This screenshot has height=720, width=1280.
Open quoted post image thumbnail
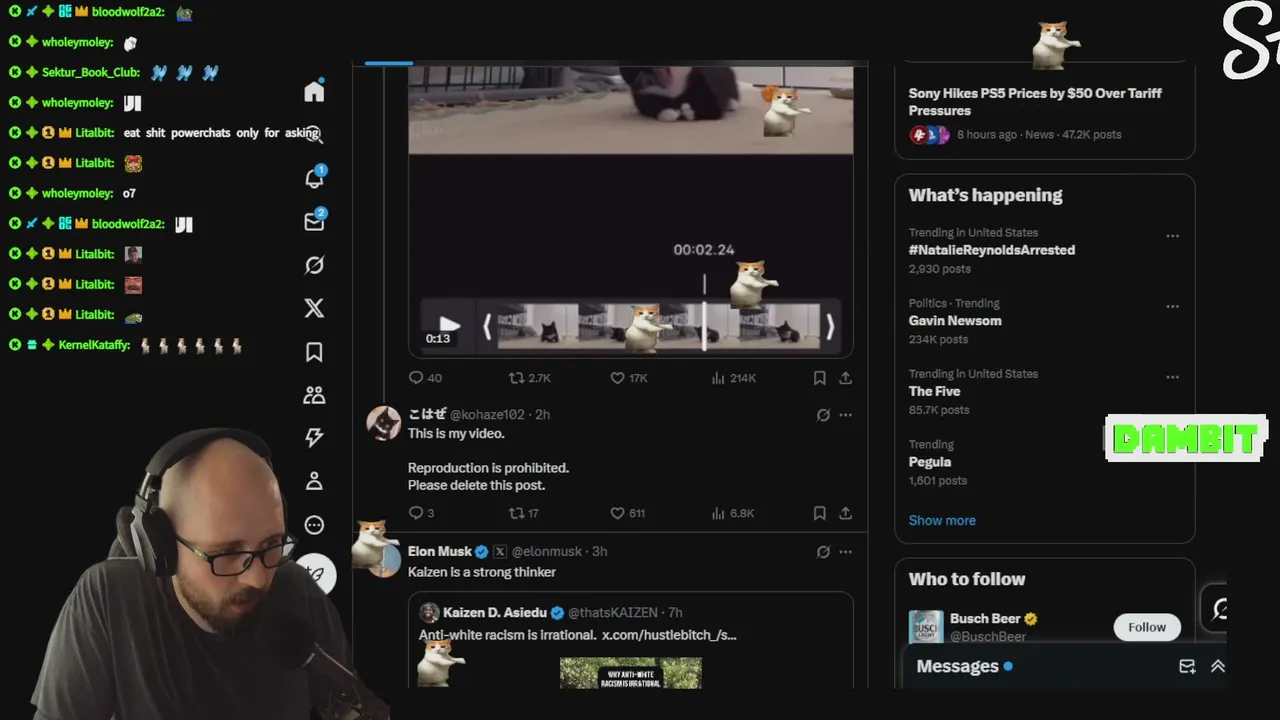pyautogui.click(x=631, y=673)
